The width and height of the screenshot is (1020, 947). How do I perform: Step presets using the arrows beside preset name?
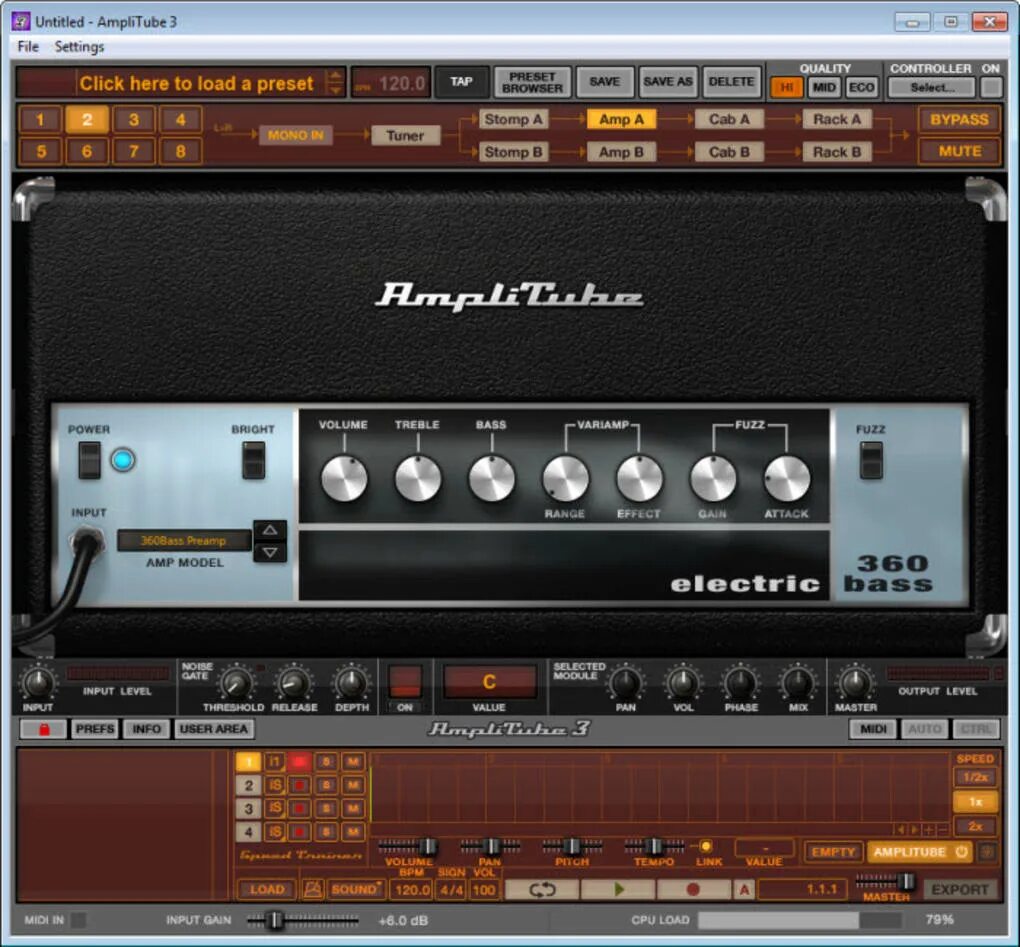(x=335, y=83)
